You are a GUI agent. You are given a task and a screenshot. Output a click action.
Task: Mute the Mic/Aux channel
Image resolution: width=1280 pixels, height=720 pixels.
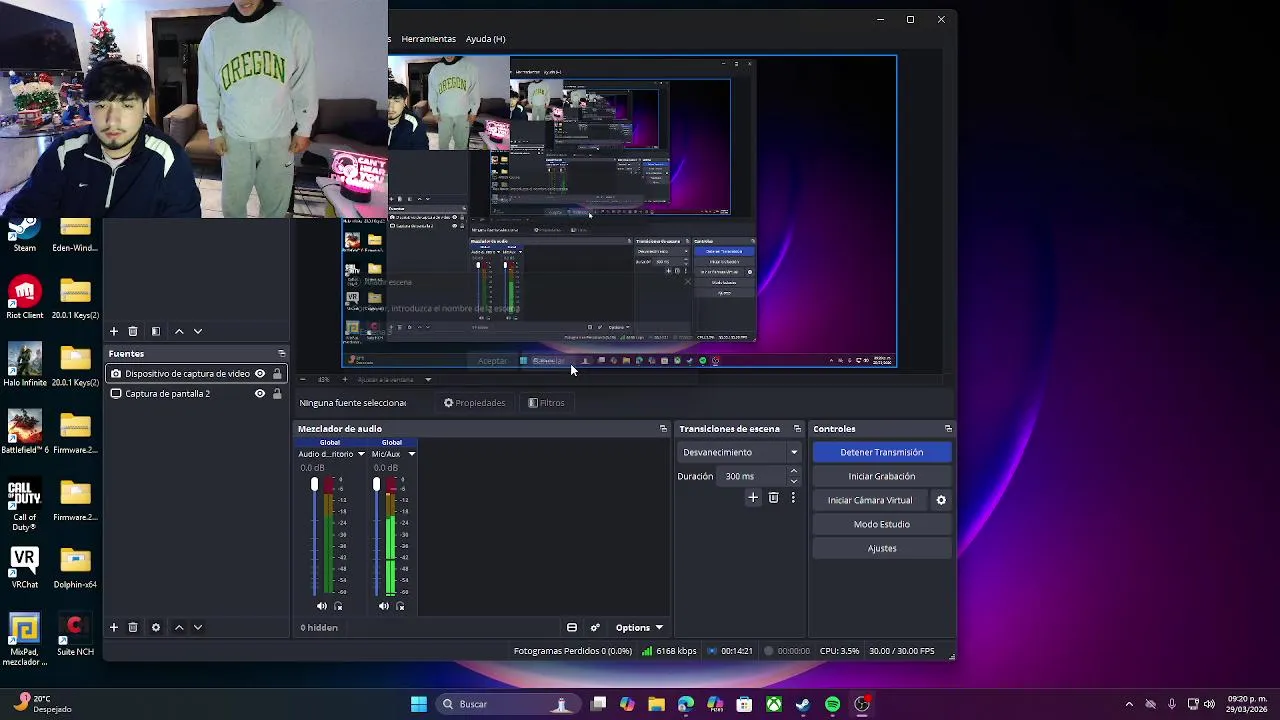coord(384,606)
